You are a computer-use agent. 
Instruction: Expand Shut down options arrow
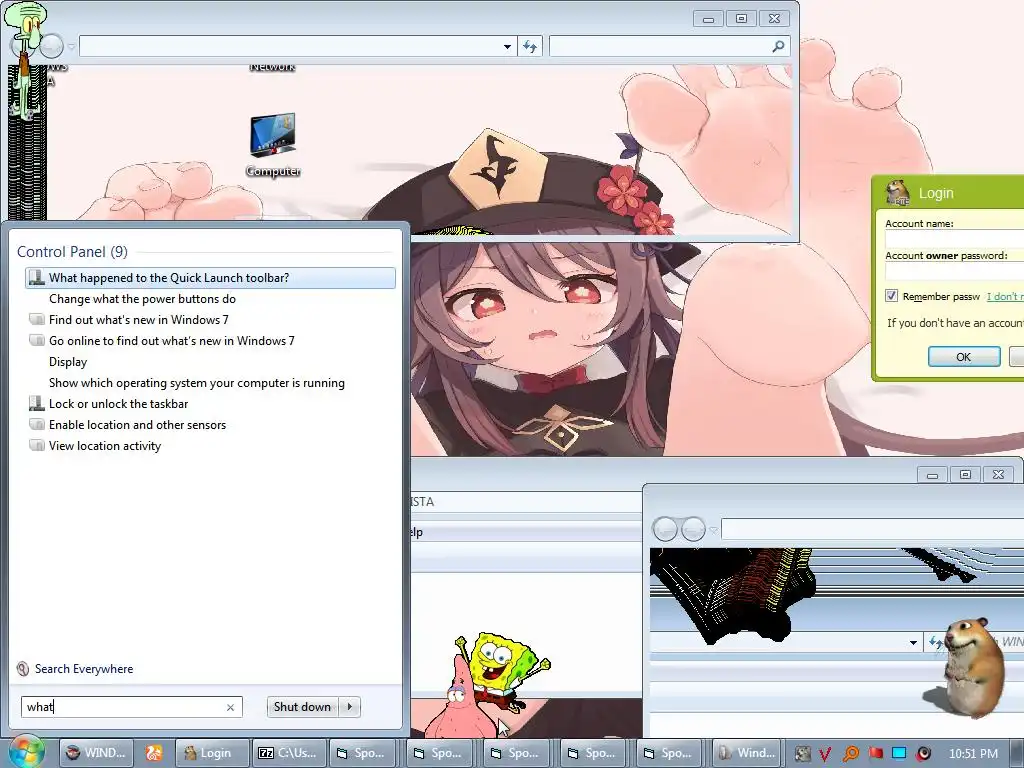[x=350, y=707]
